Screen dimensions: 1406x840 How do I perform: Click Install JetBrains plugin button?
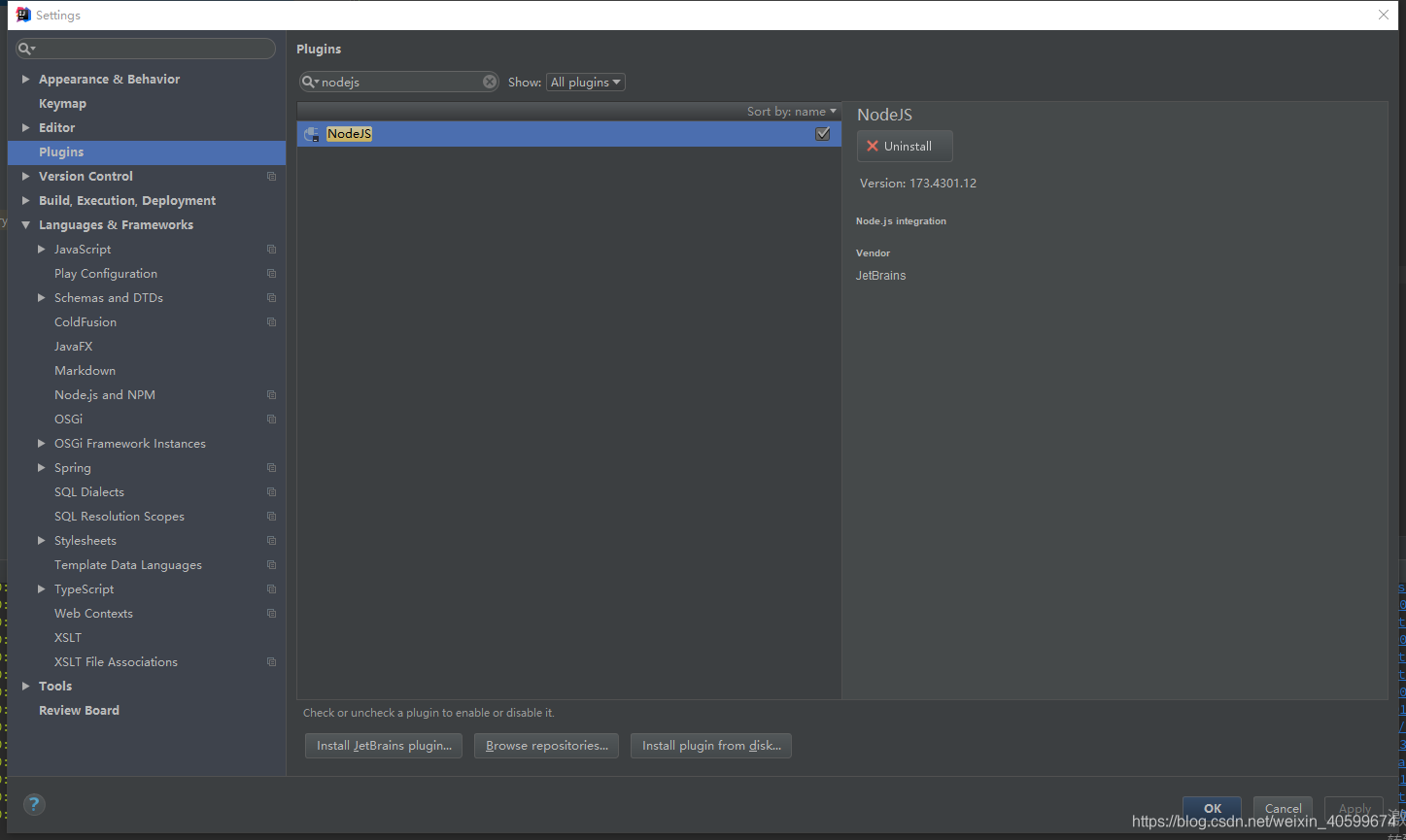coord(384,746)
